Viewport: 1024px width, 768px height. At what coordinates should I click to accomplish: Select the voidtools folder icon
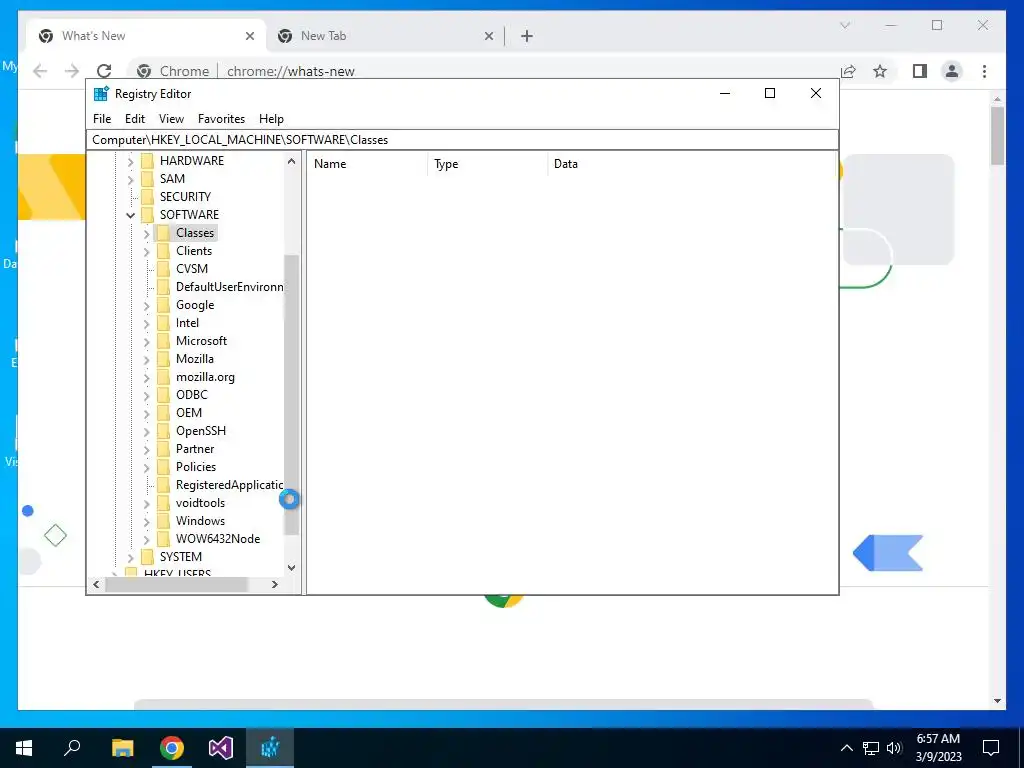pyautogui.click(x=163, y=503)
